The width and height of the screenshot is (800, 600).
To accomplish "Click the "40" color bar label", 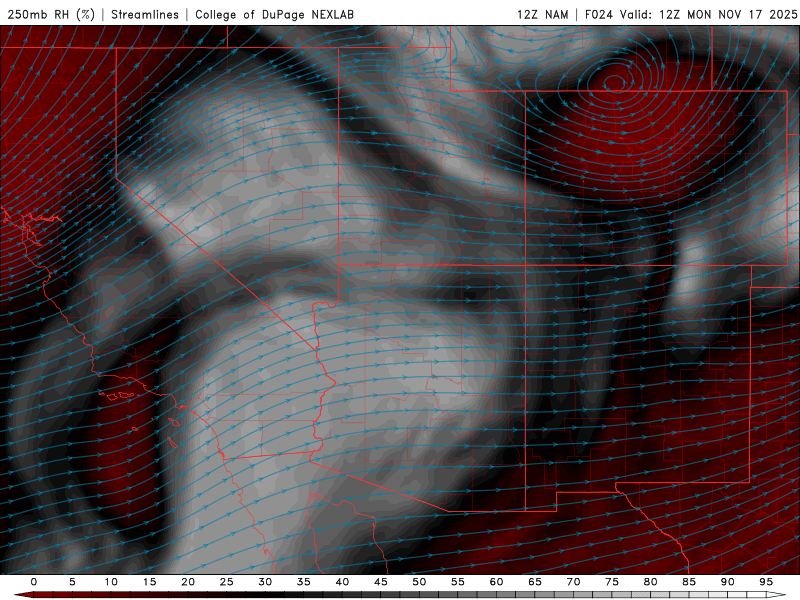I will pyautogui.click(x=342, y=582).
